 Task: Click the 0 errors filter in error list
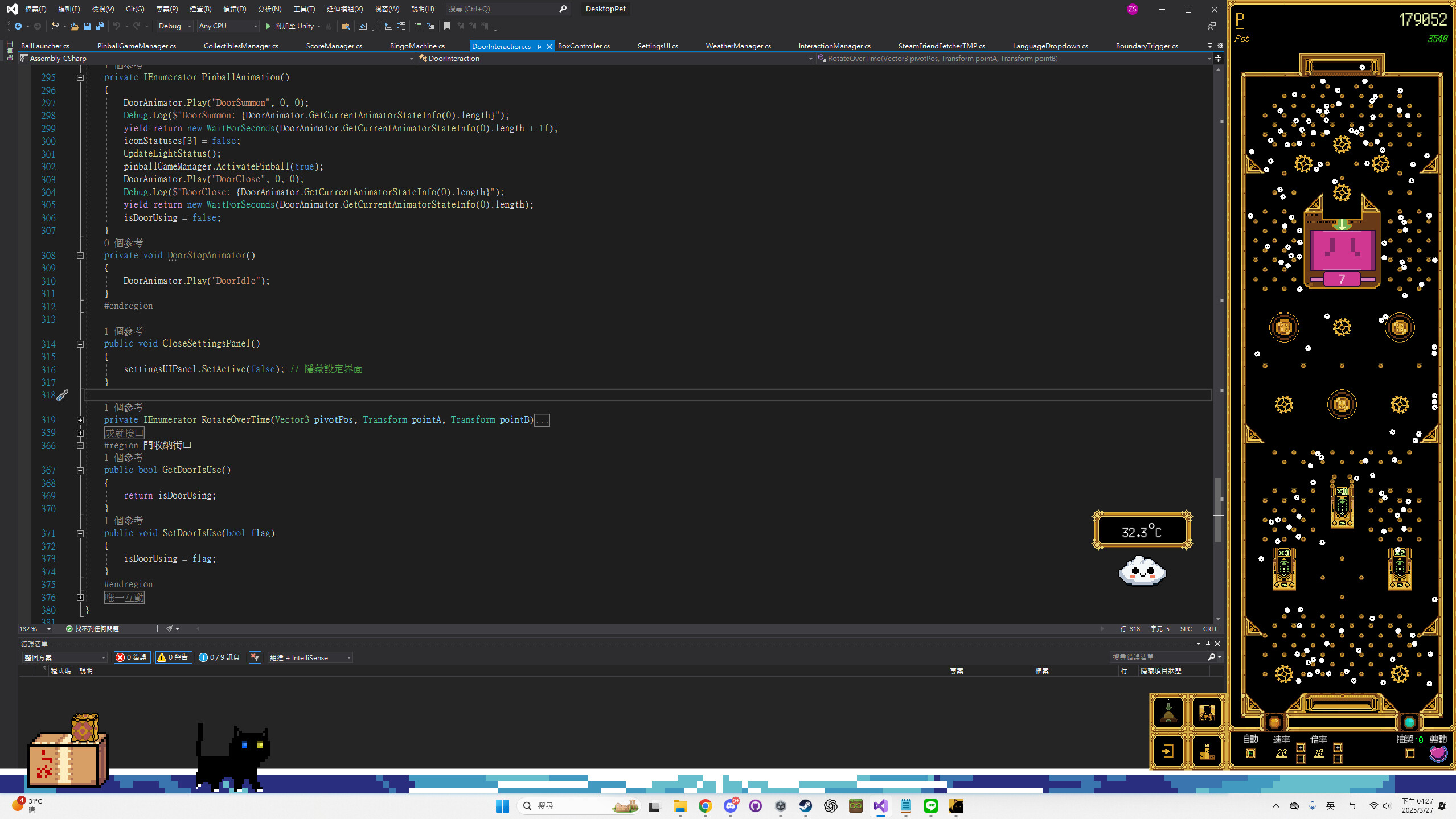[132, 657]
